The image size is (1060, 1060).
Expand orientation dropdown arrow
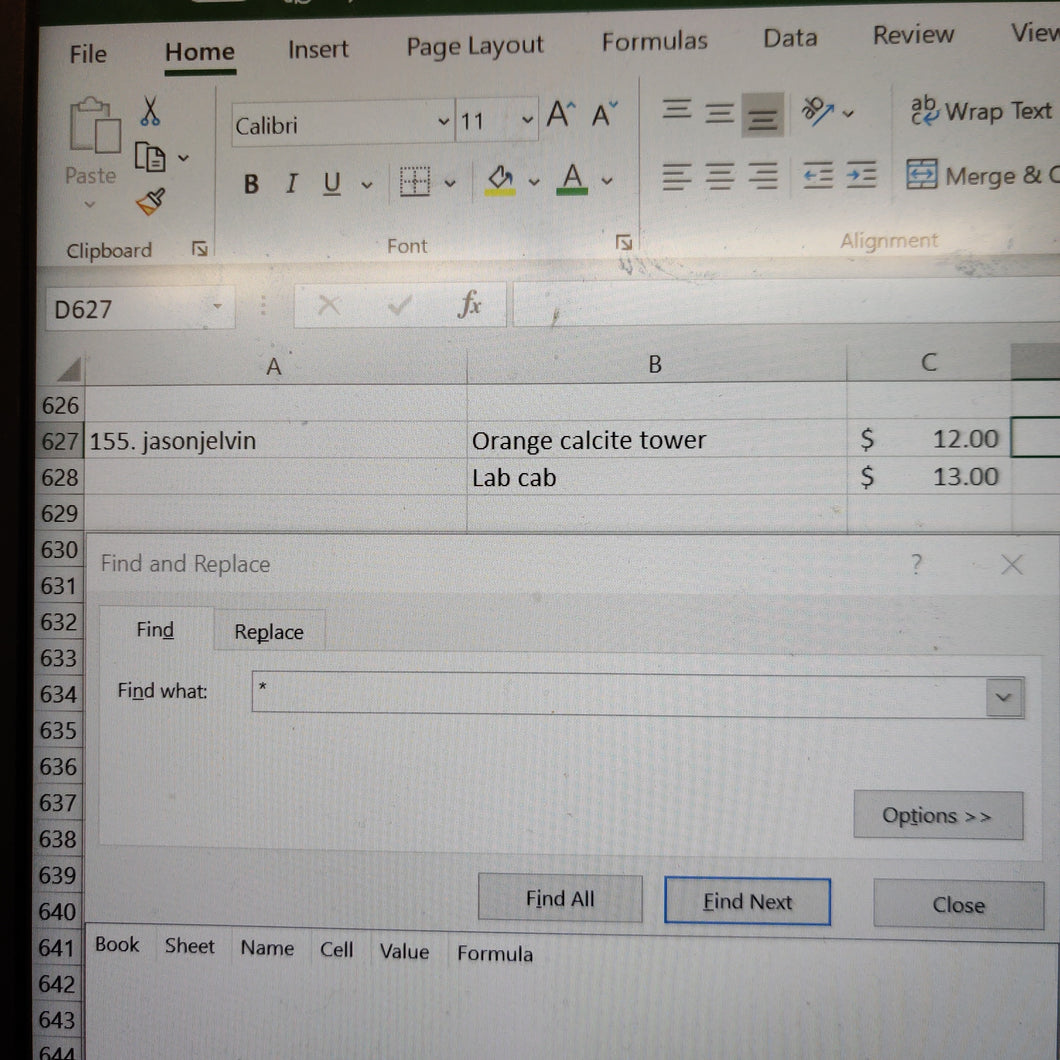(x=848, y=114)
